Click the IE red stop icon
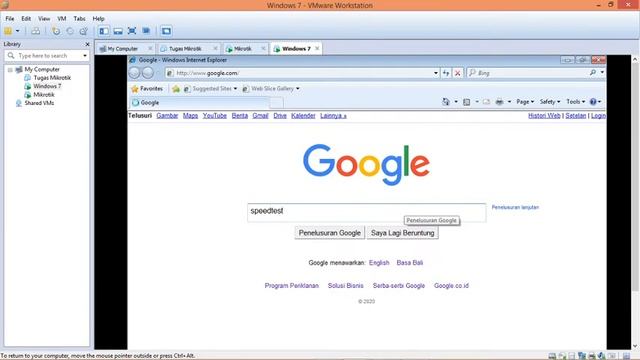 point(458,73)
